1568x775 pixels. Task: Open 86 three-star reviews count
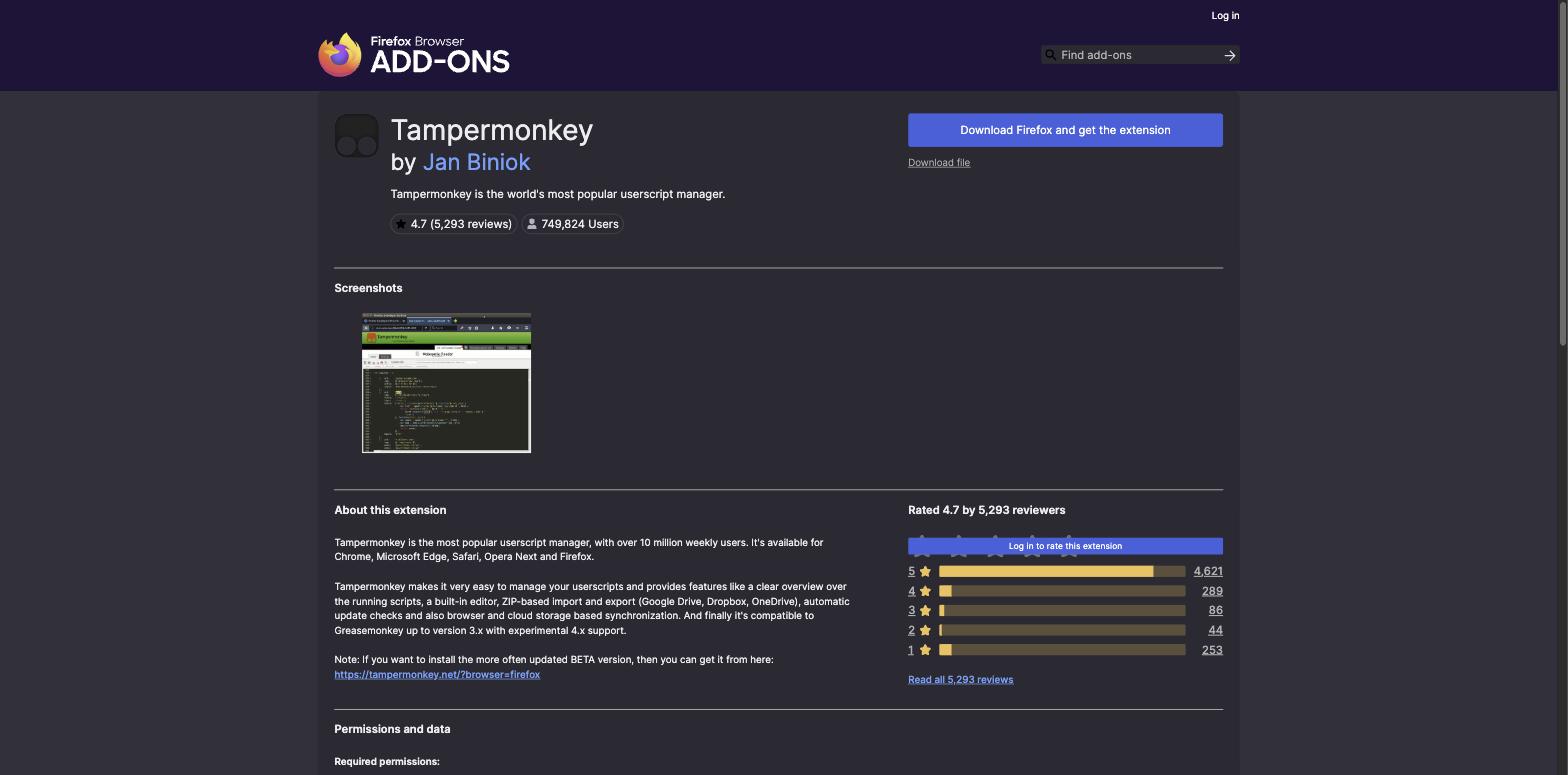(x=1215, y=611)
